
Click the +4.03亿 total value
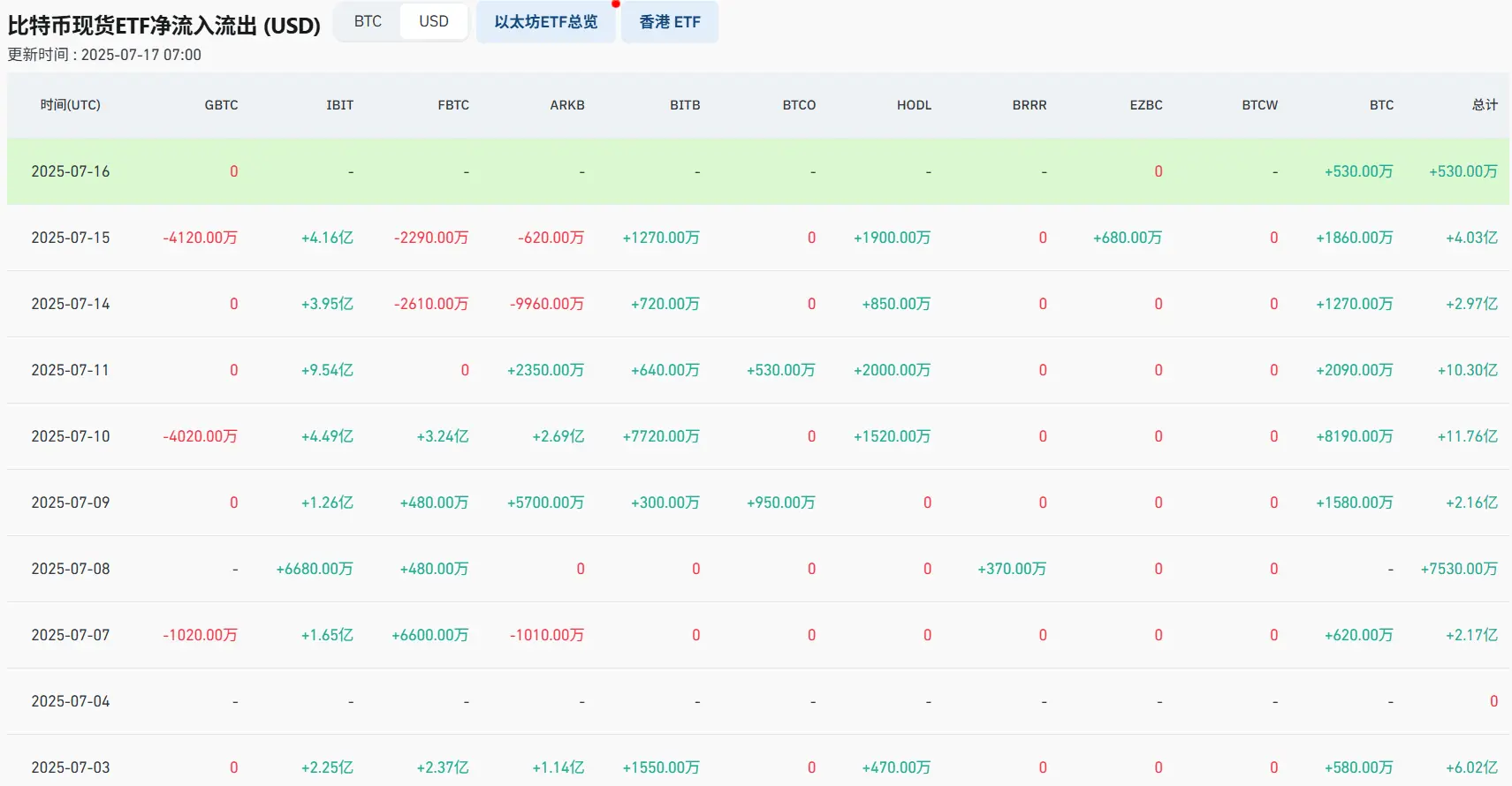pyautogui.click(x=1472, y=238)
